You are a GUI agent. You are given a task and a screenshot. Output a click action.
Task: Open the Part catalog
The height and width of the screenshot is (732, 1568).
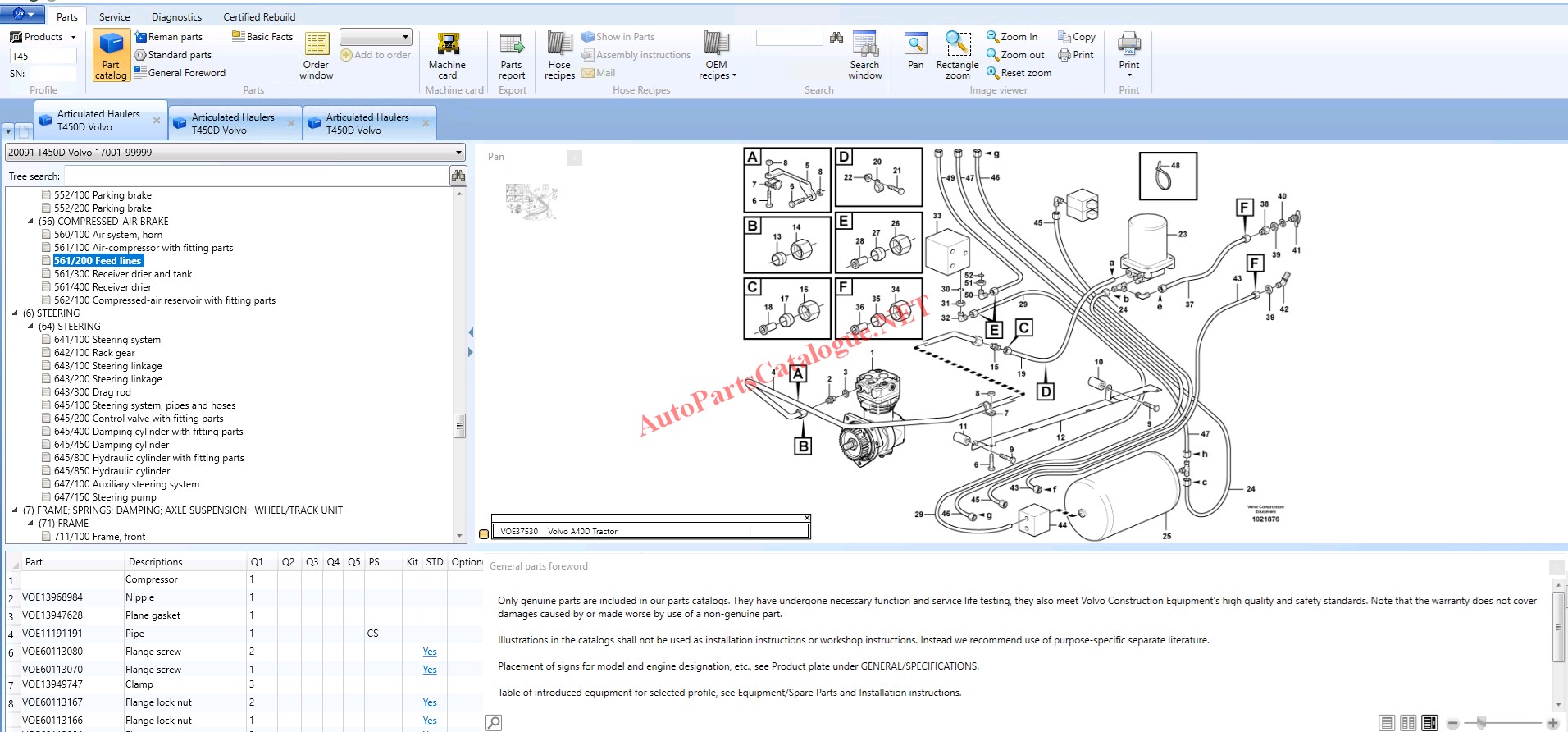111,56
